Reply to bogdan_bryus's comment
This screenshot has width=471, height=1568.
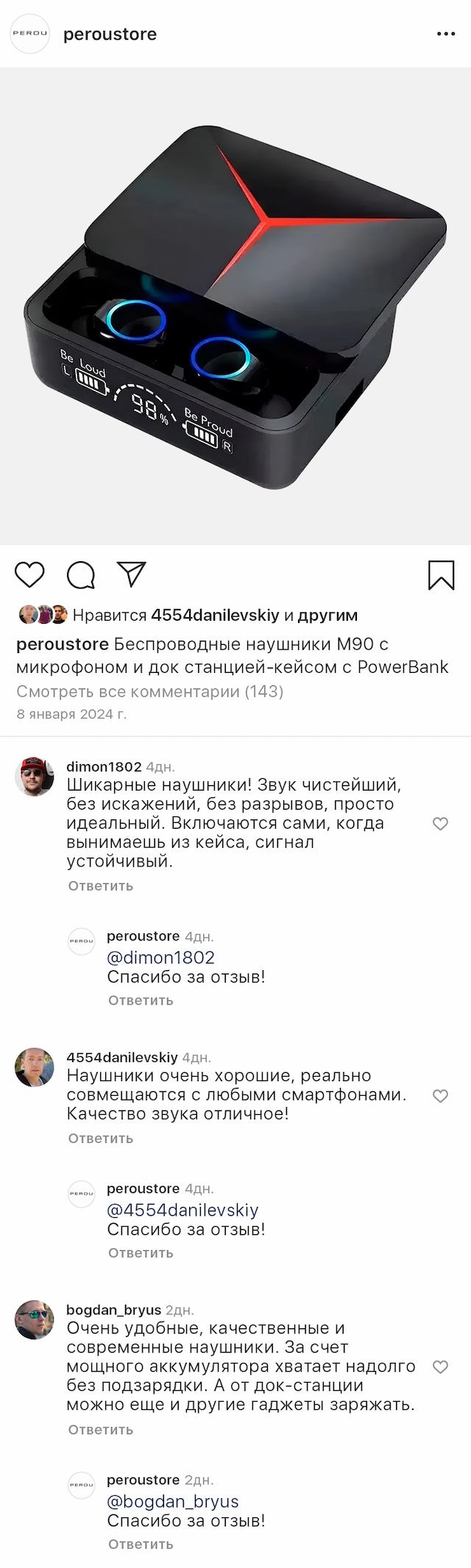tap(101, 1430)
